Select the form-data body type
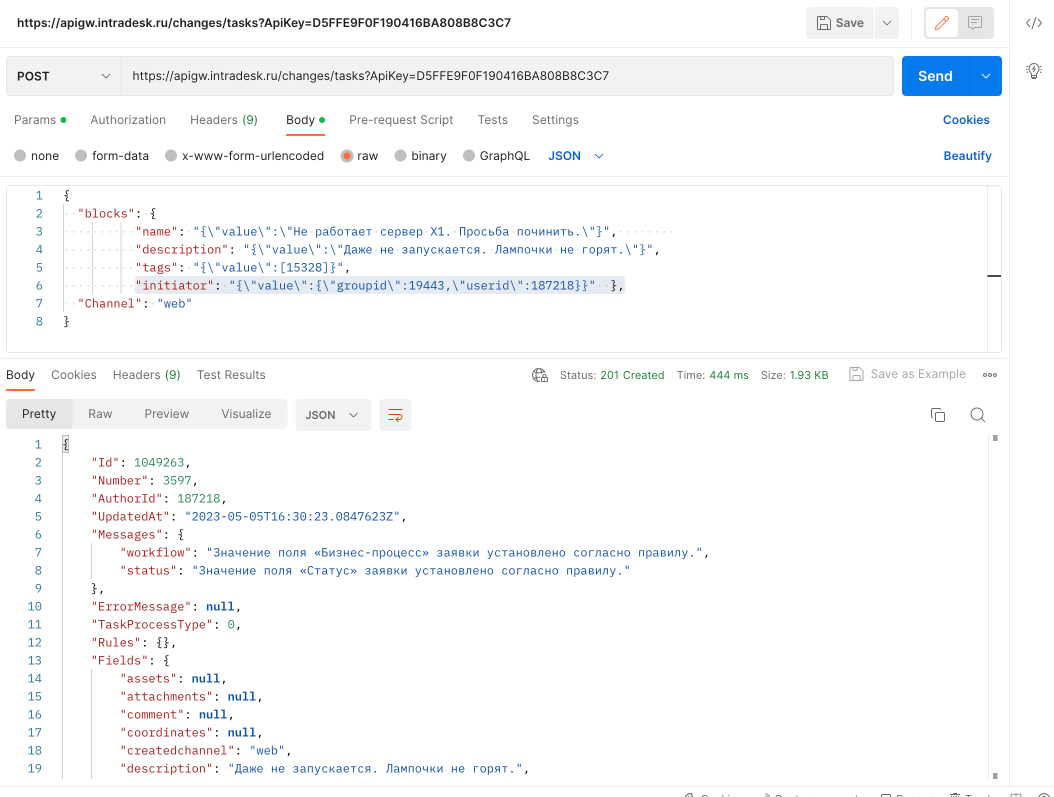Image resolution: width=1054 pixels, height=797 pixels. [112, 156]
